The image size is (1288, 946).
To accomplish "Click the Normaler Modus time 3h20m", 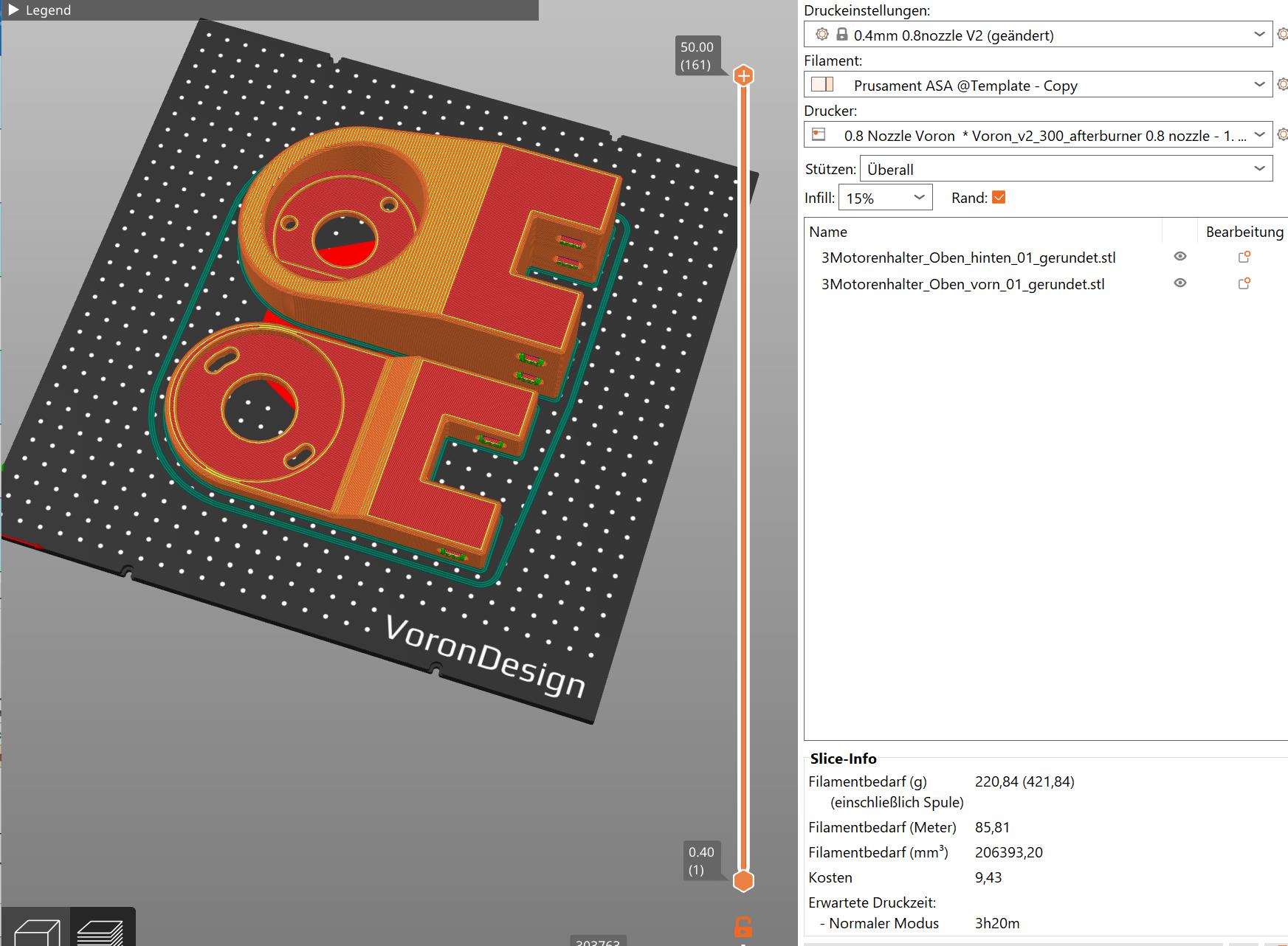I will [997, 923].
